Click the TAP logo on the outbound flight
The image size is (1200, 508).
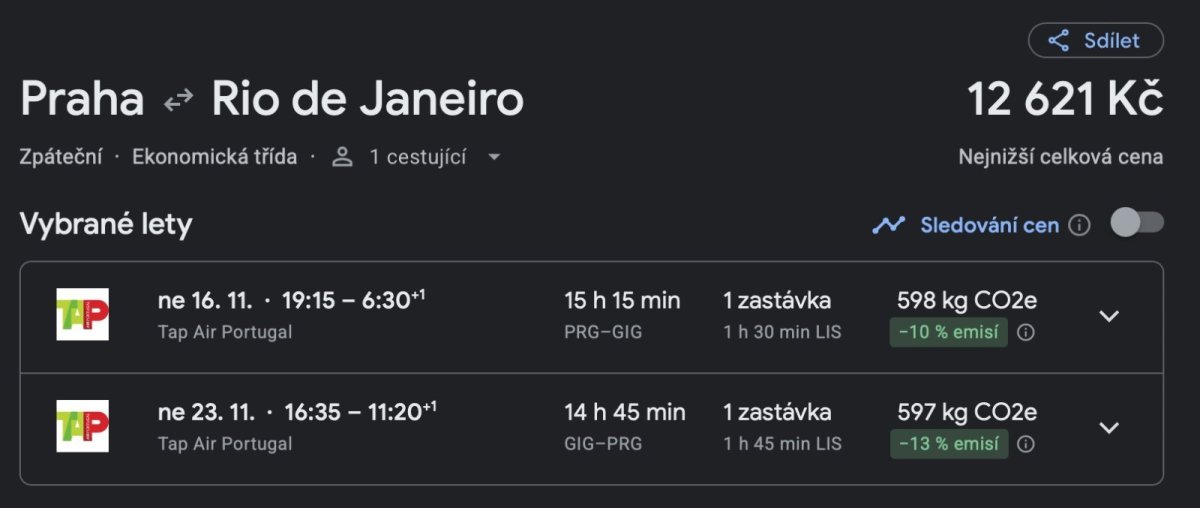(82, 315)
